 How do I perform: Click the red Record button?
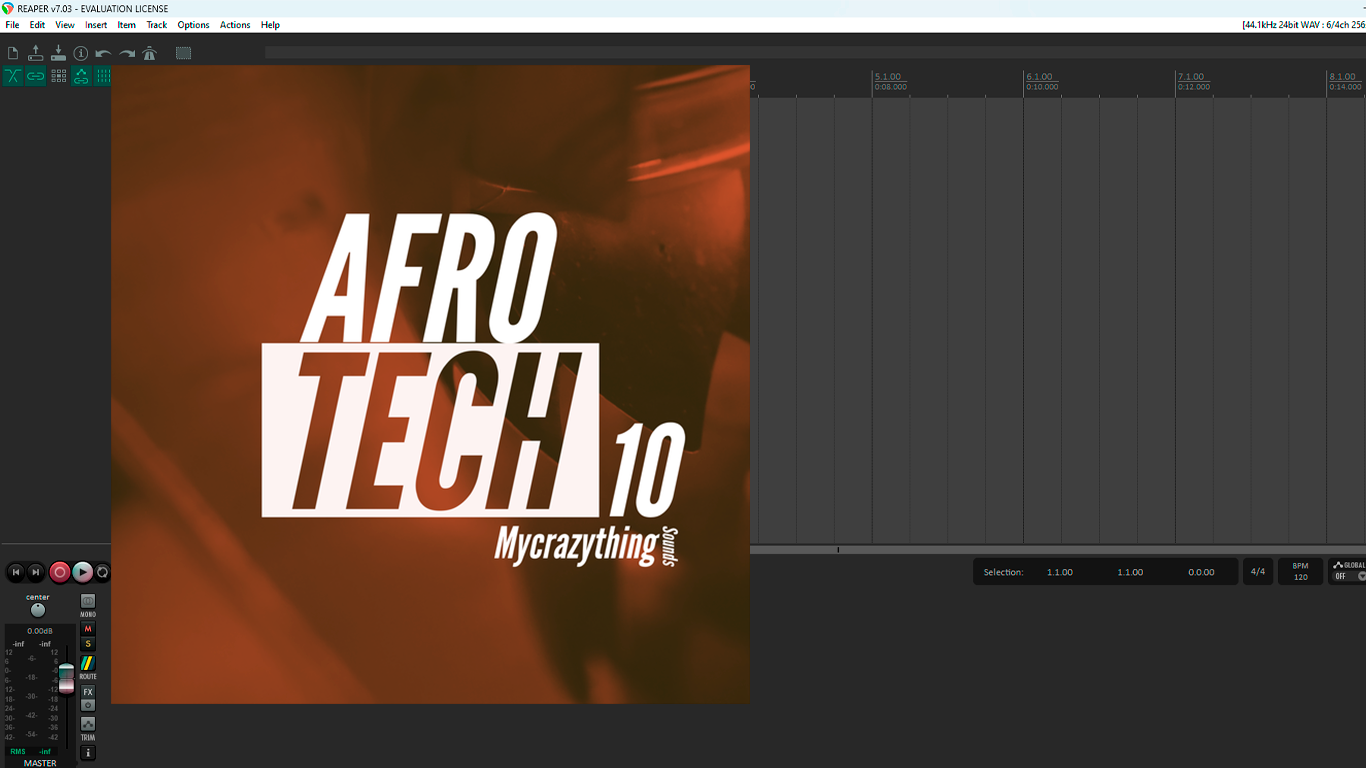coord(60,572)
